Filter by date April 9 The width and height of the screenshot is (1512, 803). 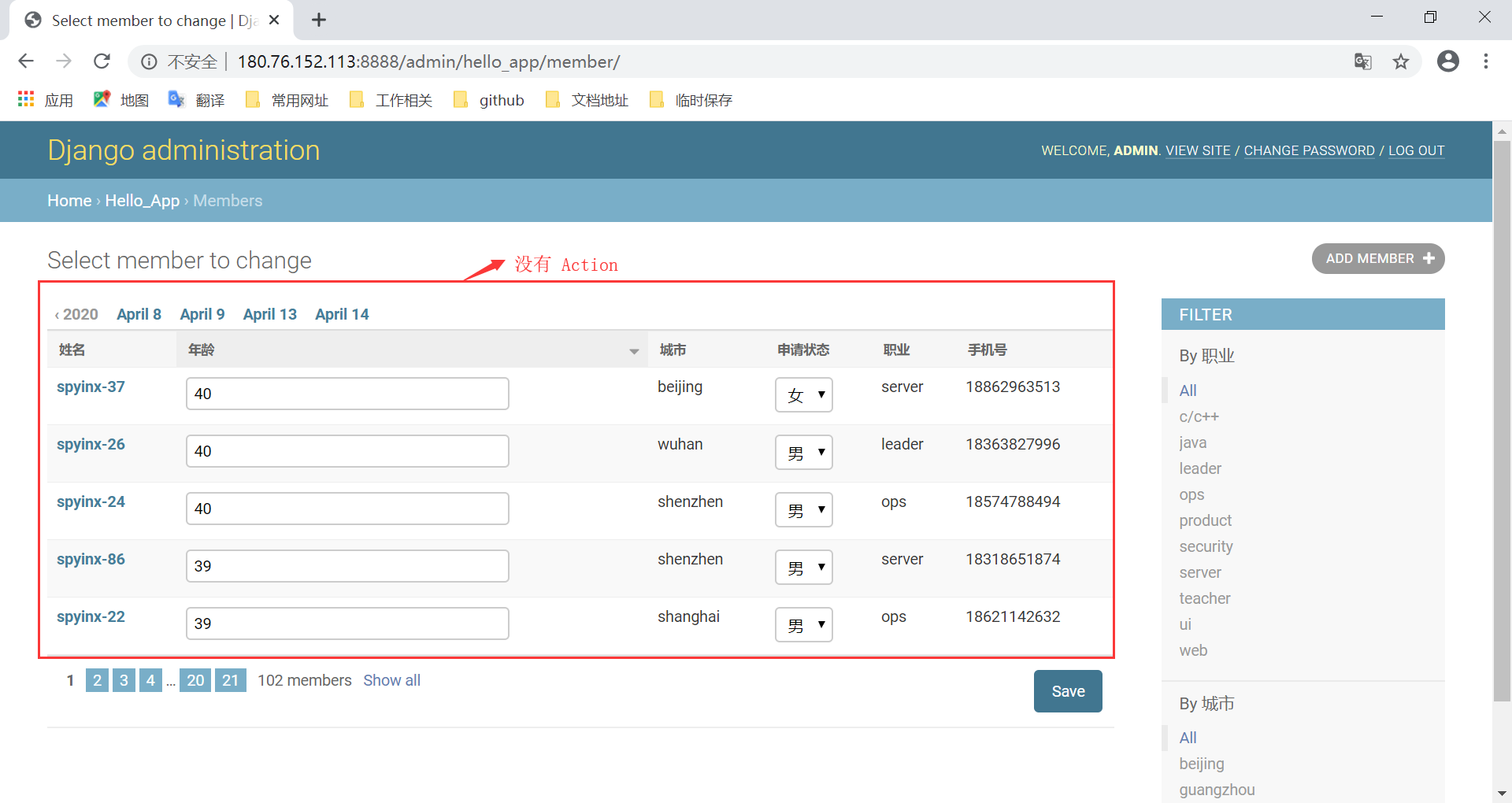tap(202, 314)
